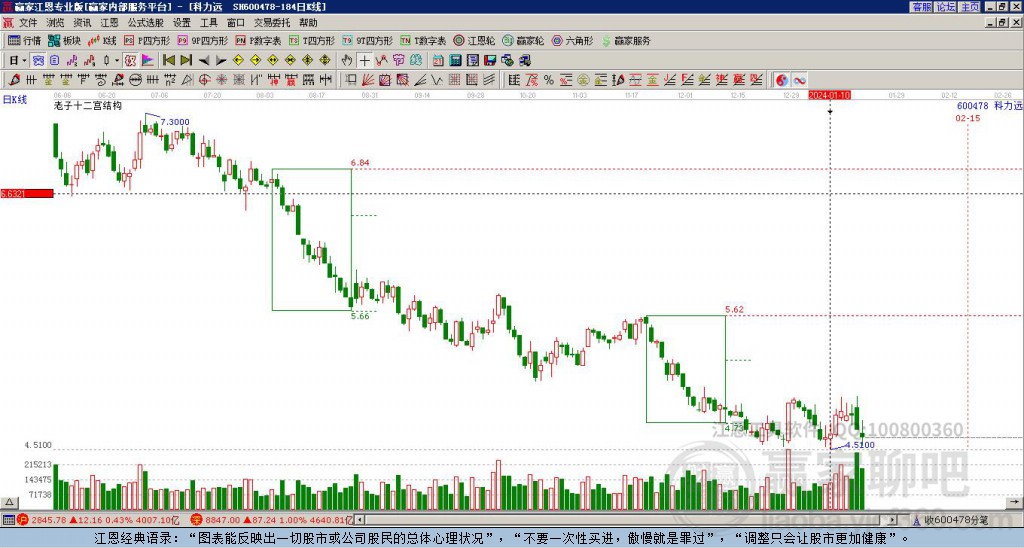Click the 主页 homepage button

tap(970, 7)
